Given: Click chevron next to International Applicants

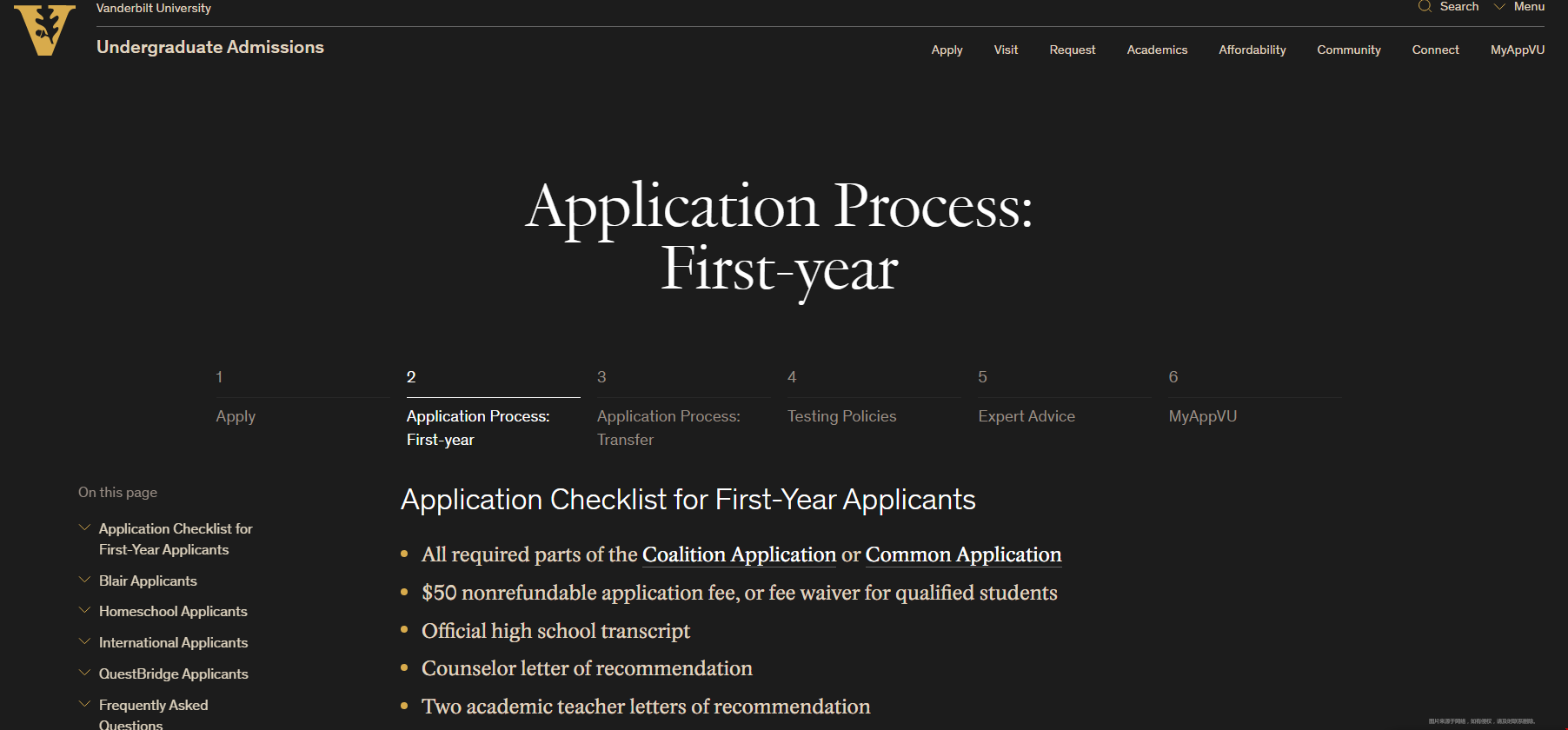Looking at the screenshot, I should [x=84, y=641].
